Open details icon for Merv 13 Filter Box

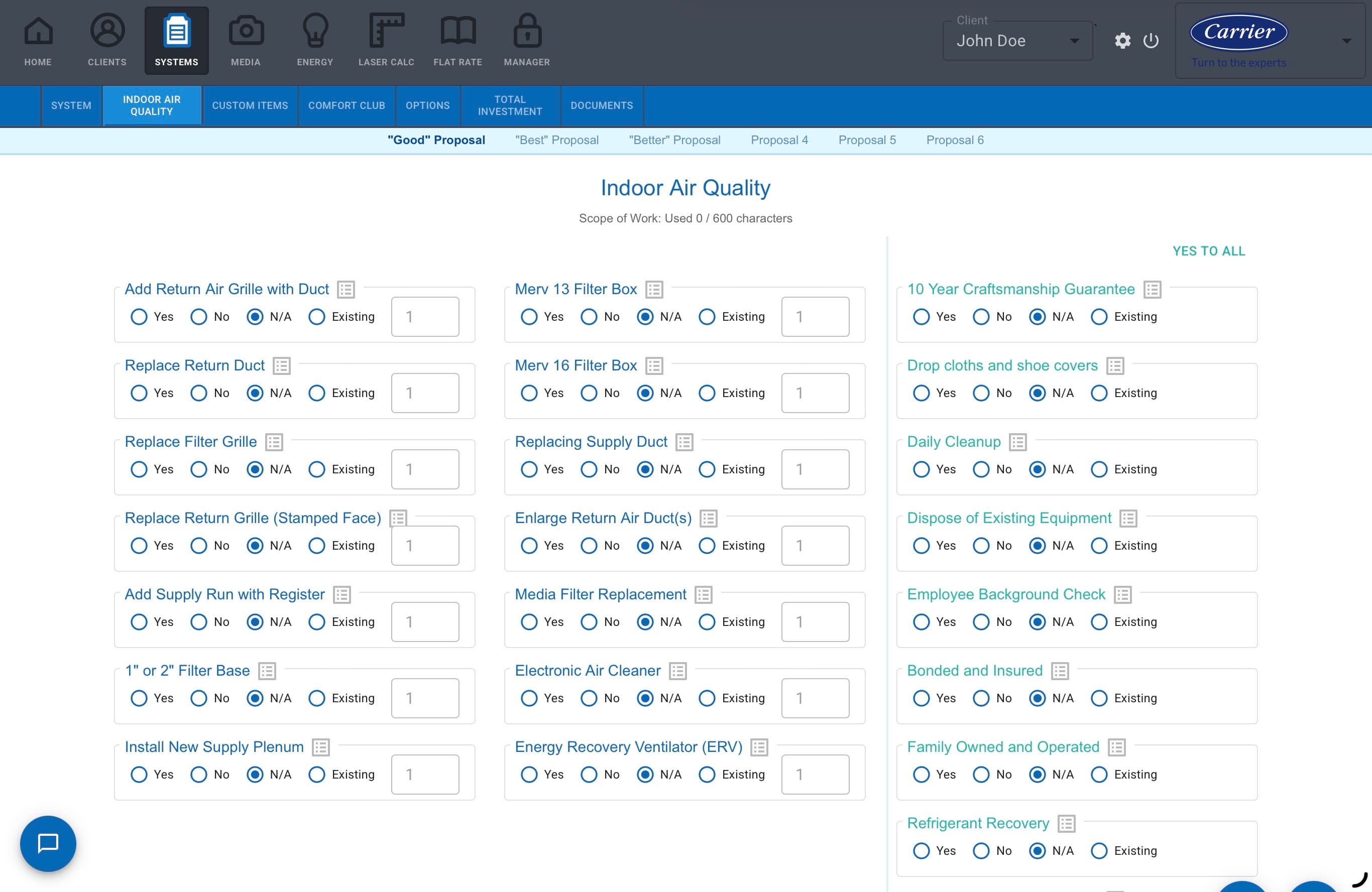coord(654,289)
